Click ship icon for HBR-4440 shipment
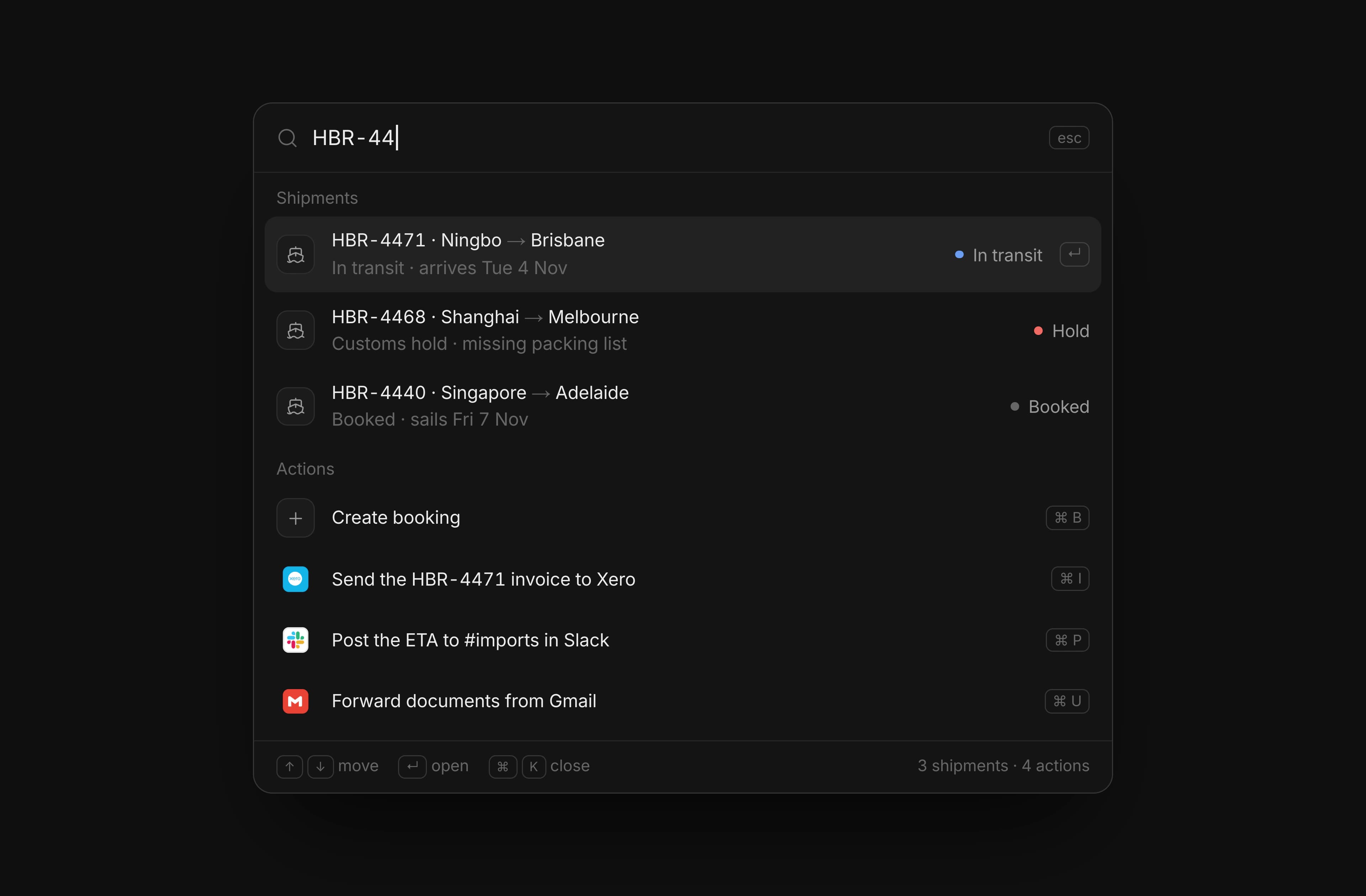Image resolution: width=1366 pixels, height=896 pixels. [x=296, y=406]
